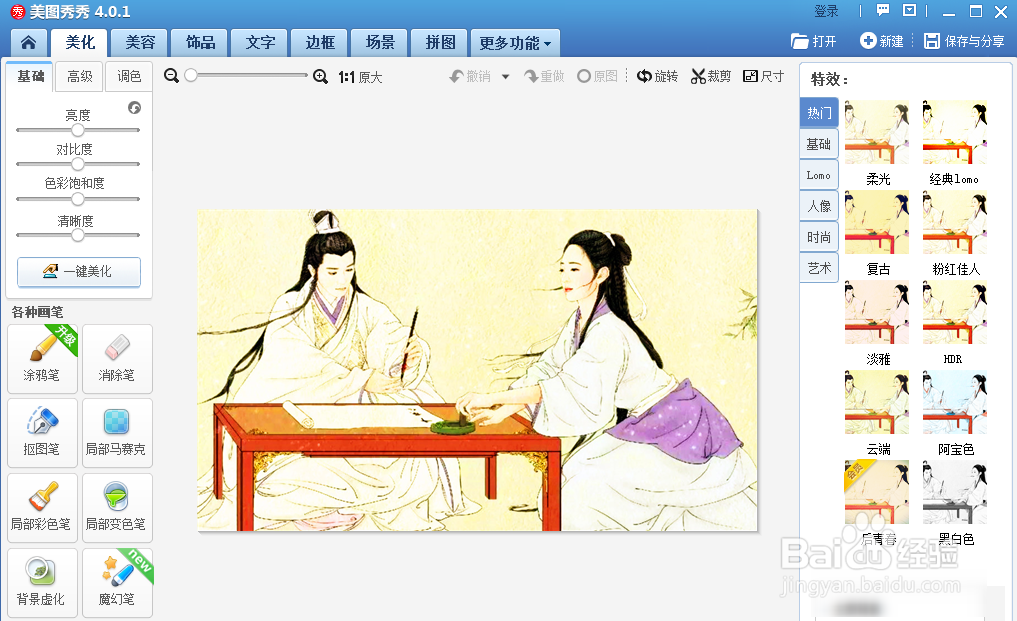Screen dimensions: 1017x621
Task: Click 一键美化 one-click beautify button
Action: point(78,271)
